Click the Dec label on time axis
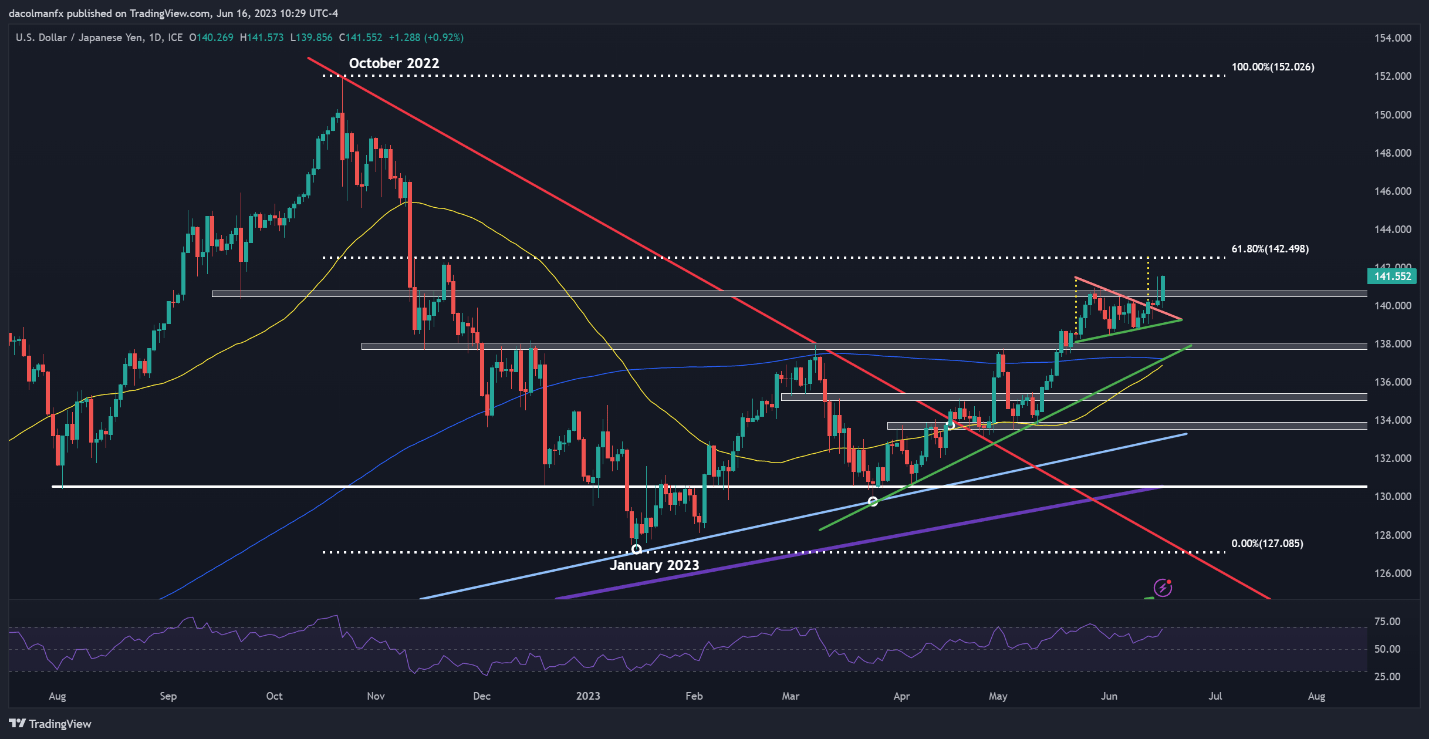This screenshot has width=1429, height=739. [x=483, y=695]
